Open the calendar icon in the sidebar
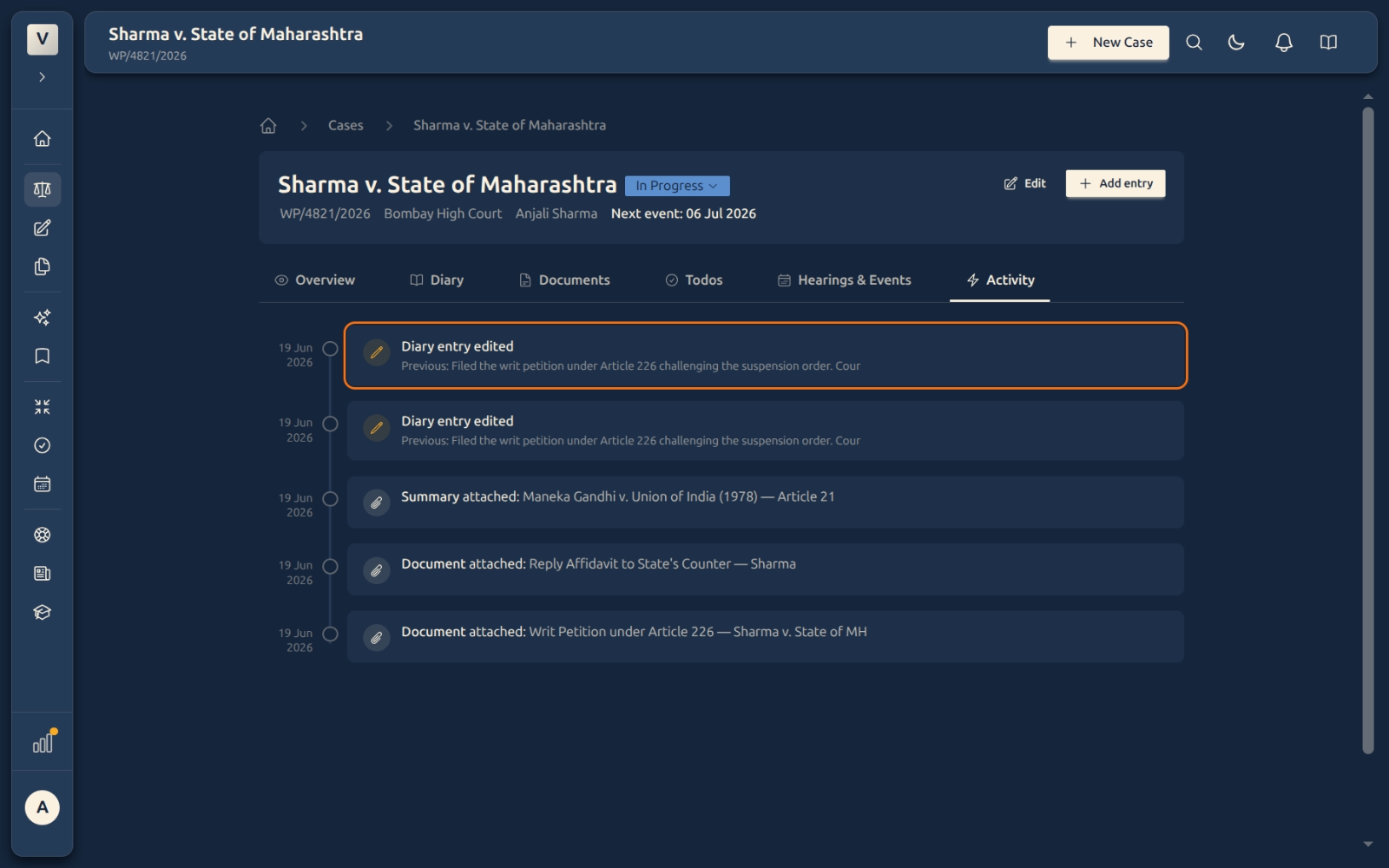The image size is (1389, 868). (x=42, y=484)
